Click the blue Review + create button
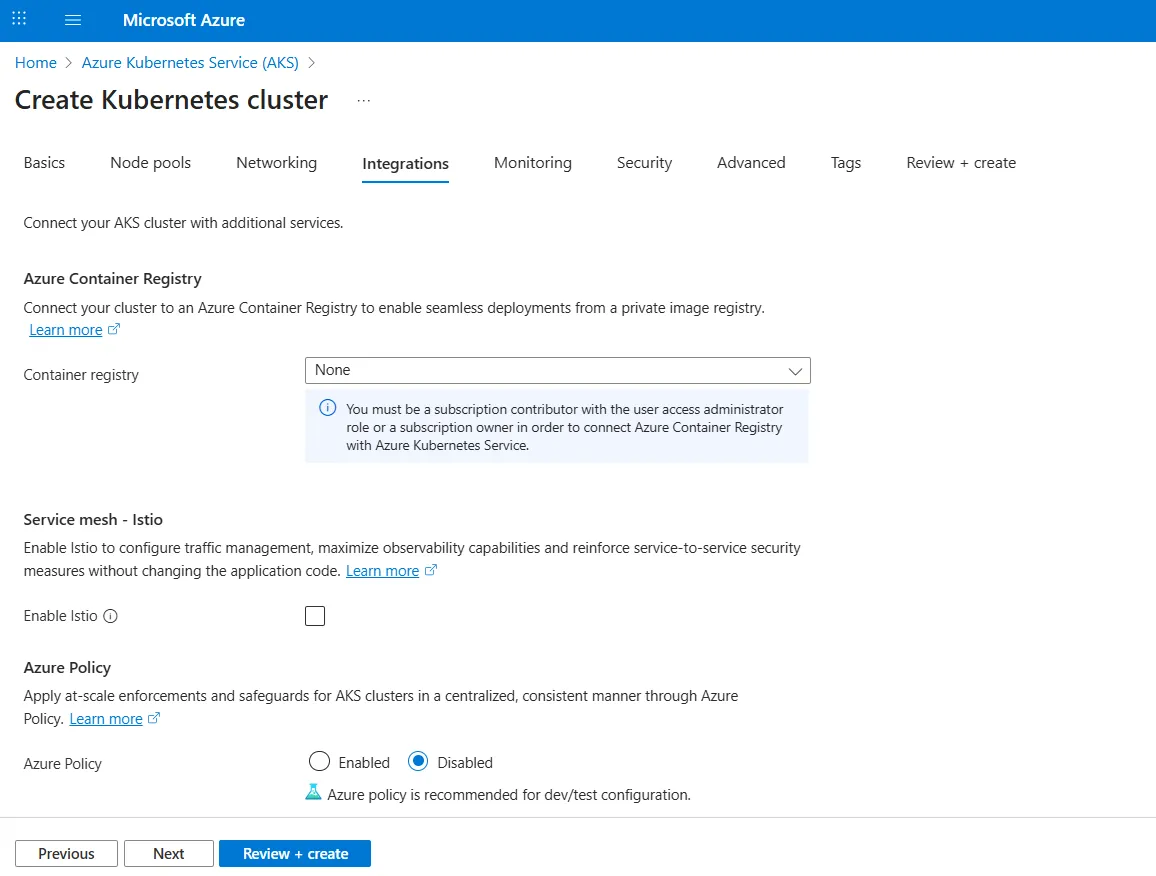1156x876 pixels. tap(295, 853)
